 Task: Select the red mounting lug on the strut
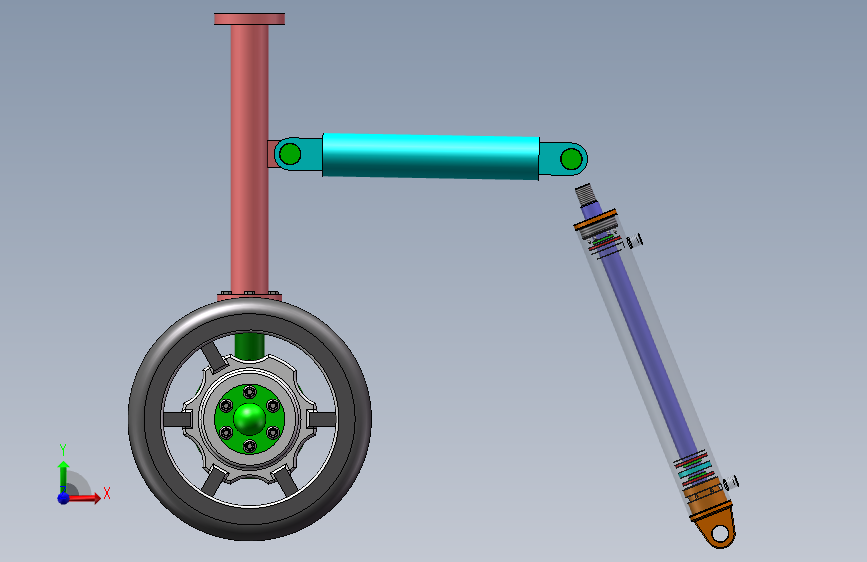[272, 154]
